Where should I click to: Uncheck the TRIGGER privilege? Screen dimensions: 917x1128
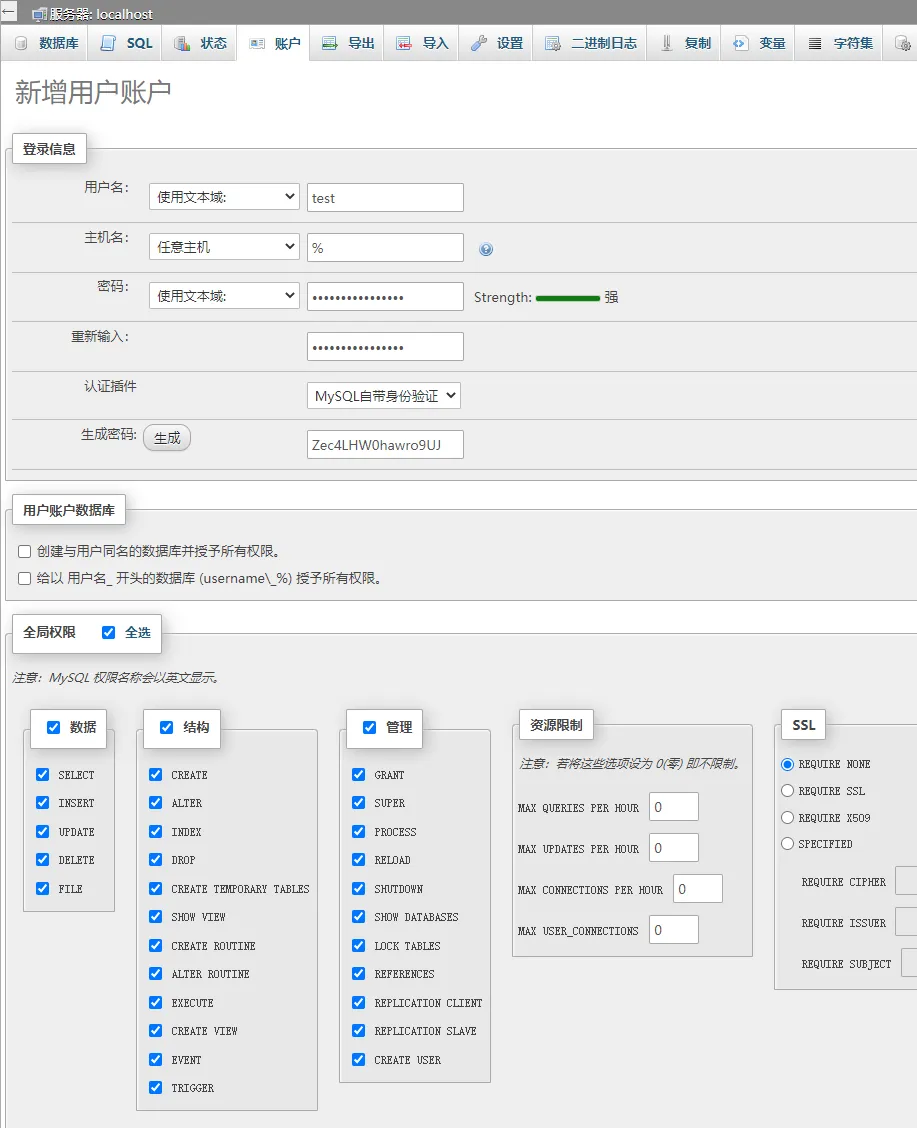point(155,1088)
